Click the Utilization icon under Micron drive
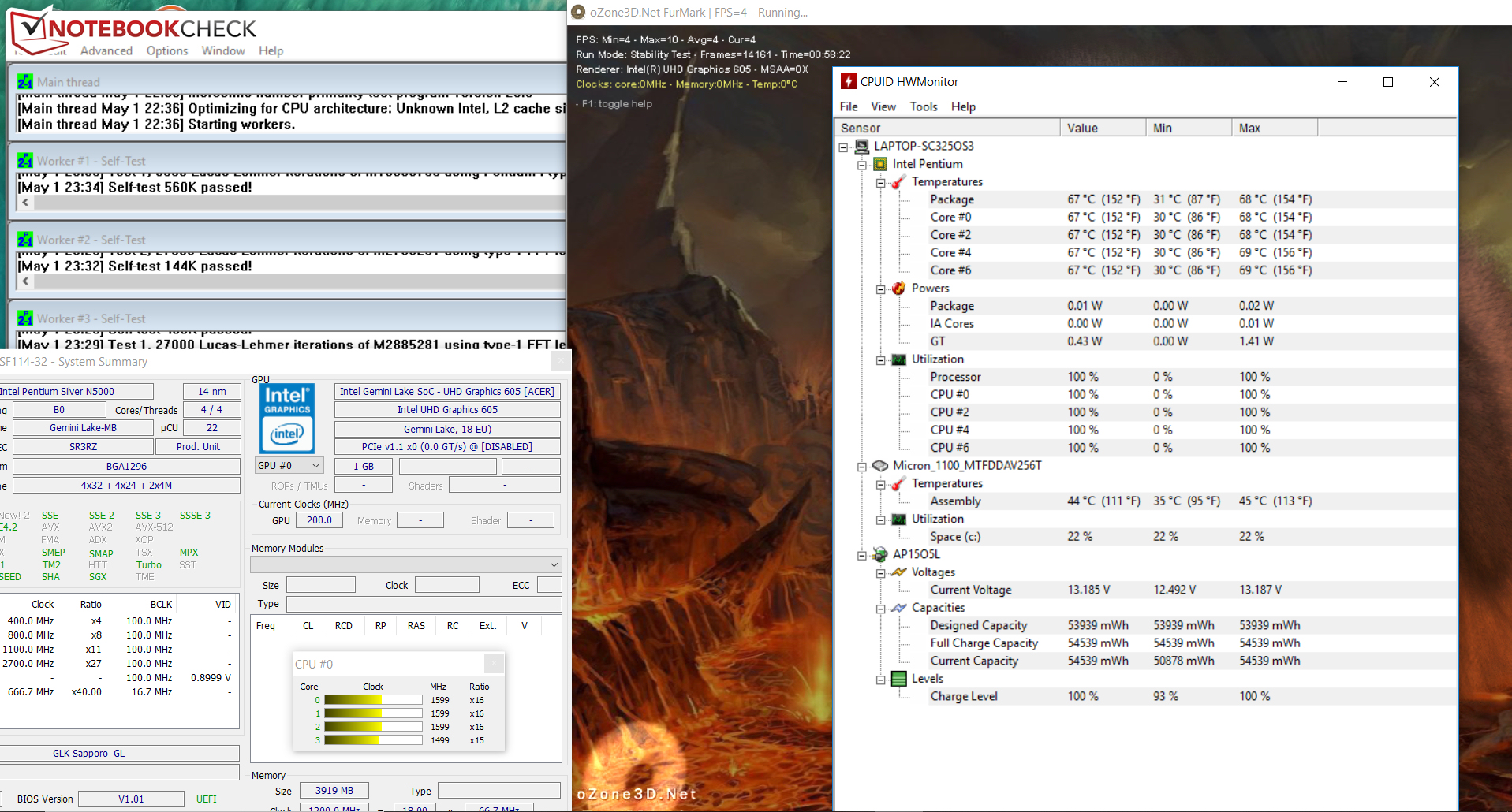 point(898,520)
